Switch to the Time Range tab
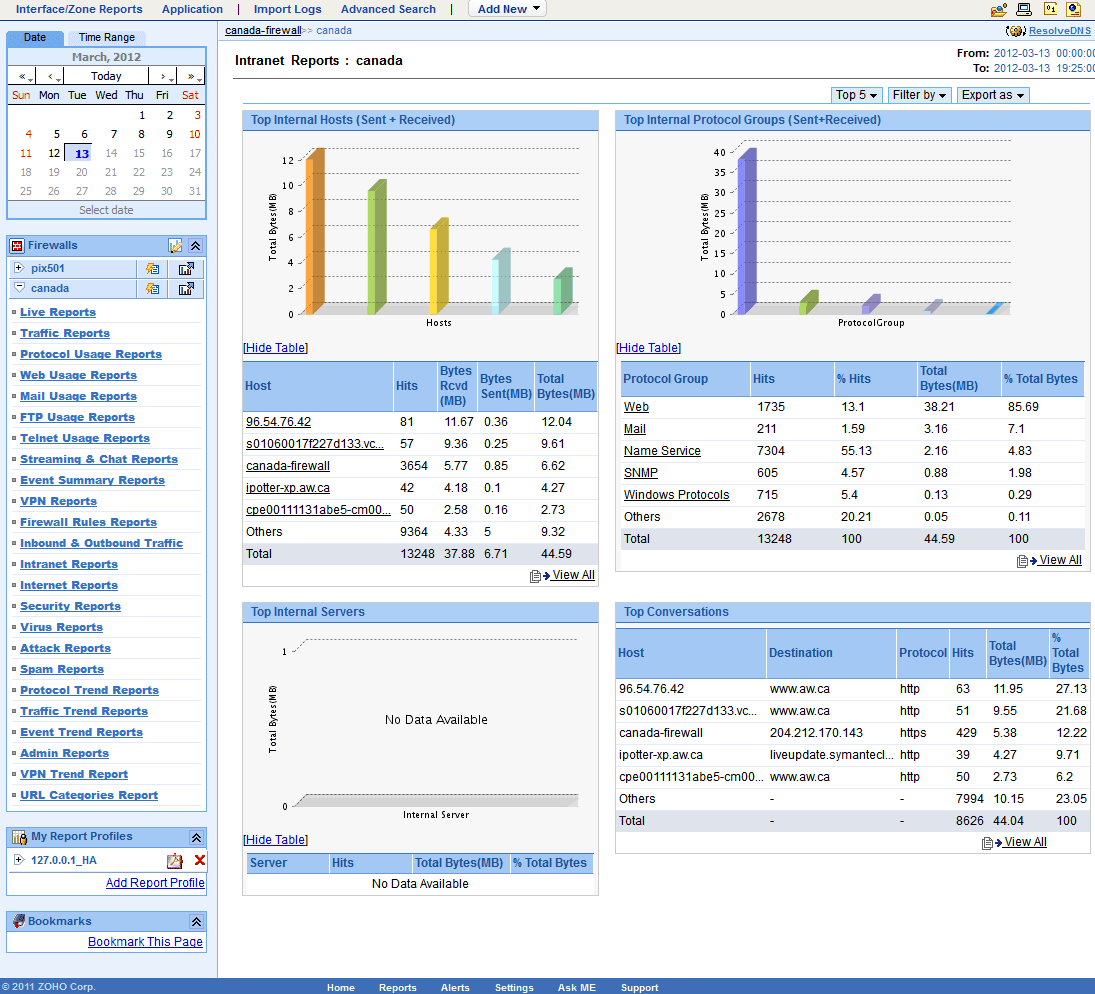This screenshot has height=994, width=1095. (x=106, y=38)
